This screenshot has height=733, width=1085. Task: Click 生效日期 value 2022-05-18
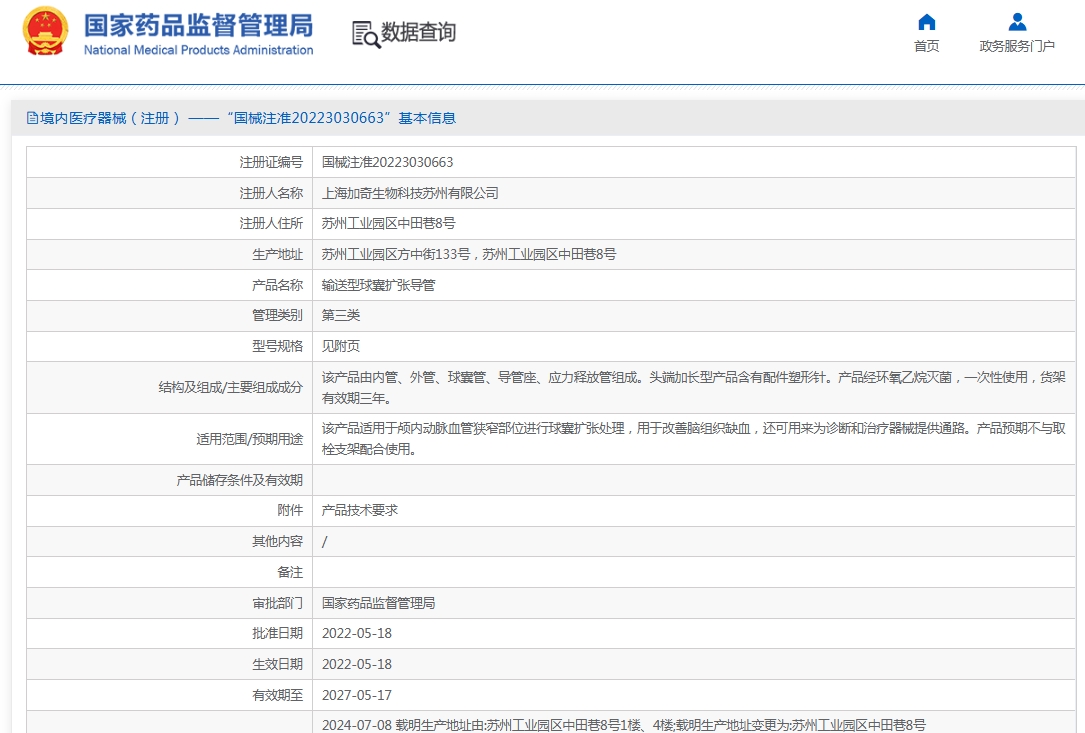point(357,664)
